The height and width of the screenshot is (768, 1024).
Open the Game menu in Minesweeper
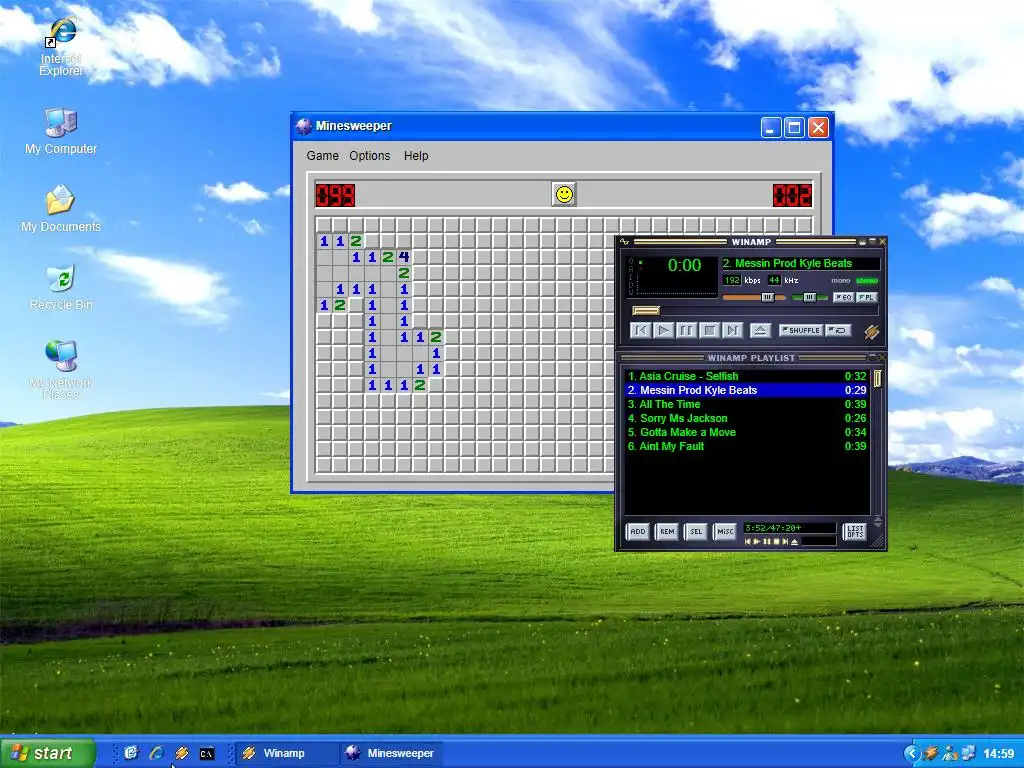[323, 155]
